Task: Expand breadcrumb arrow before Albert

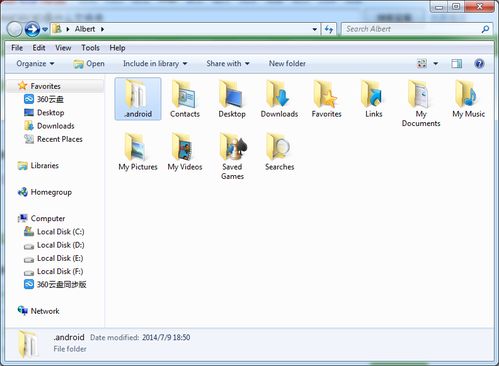Action: 68,29
